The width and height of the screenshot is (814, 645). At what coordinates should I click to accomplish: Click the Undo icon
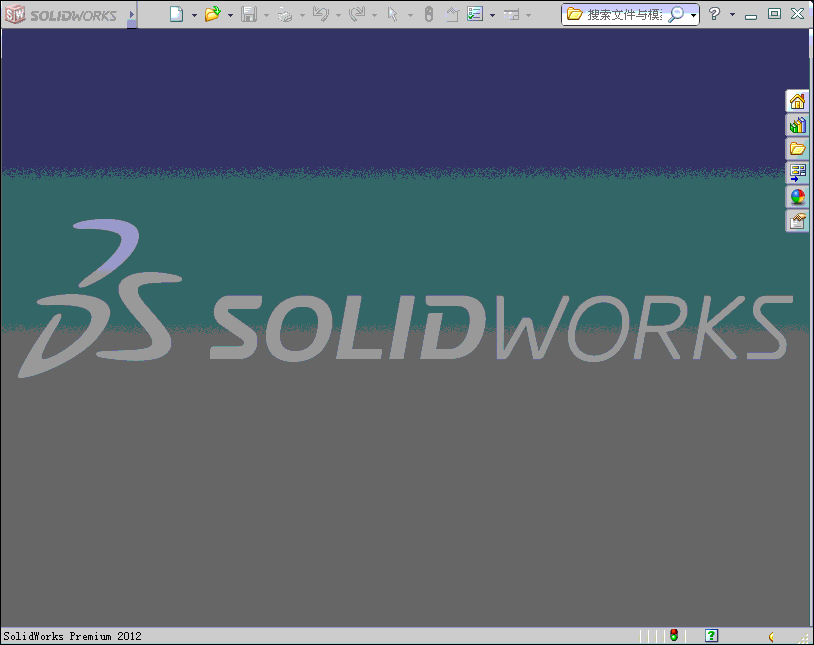click(321, 14)
